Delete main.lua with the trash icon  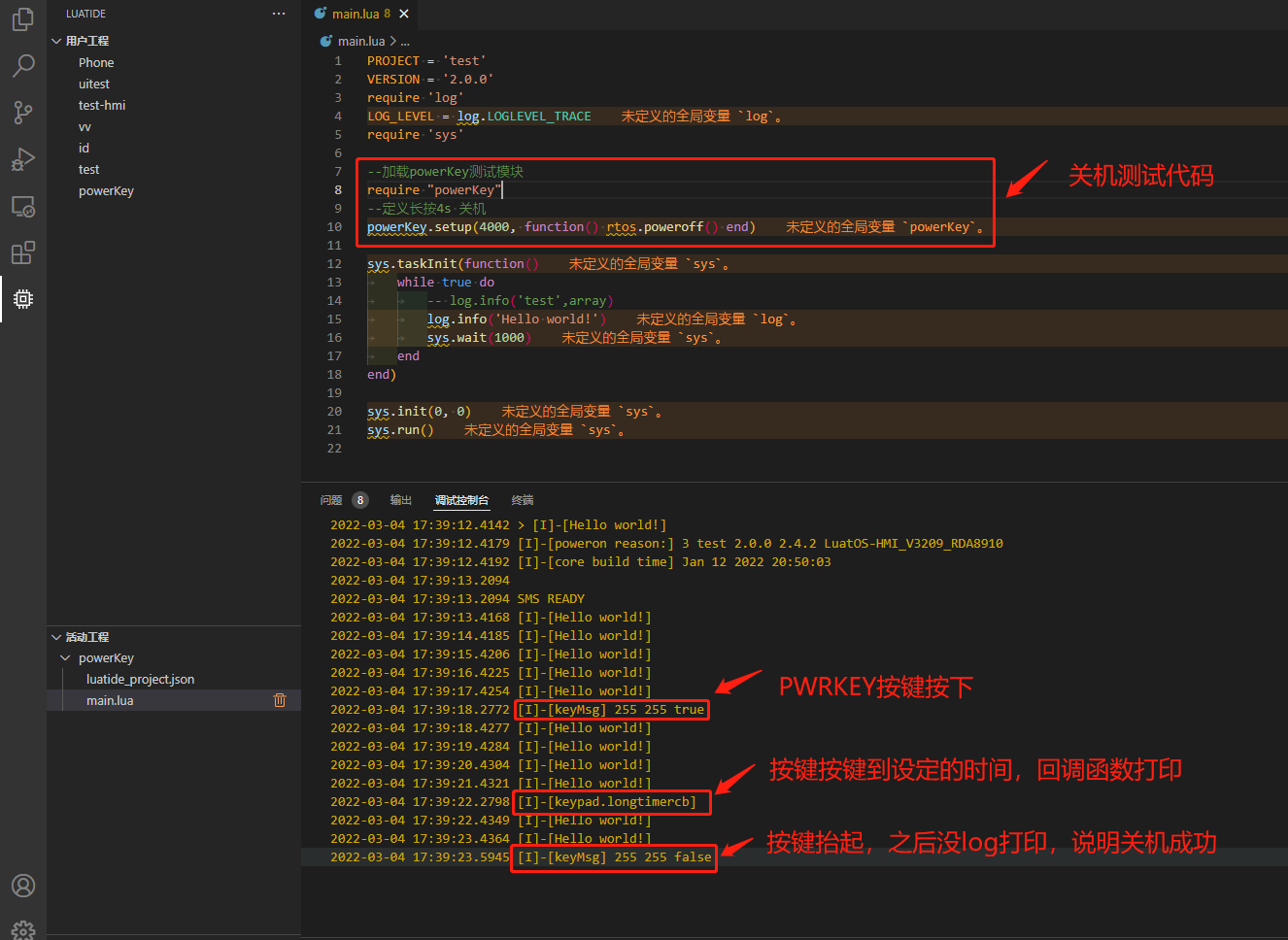point(280,700)
